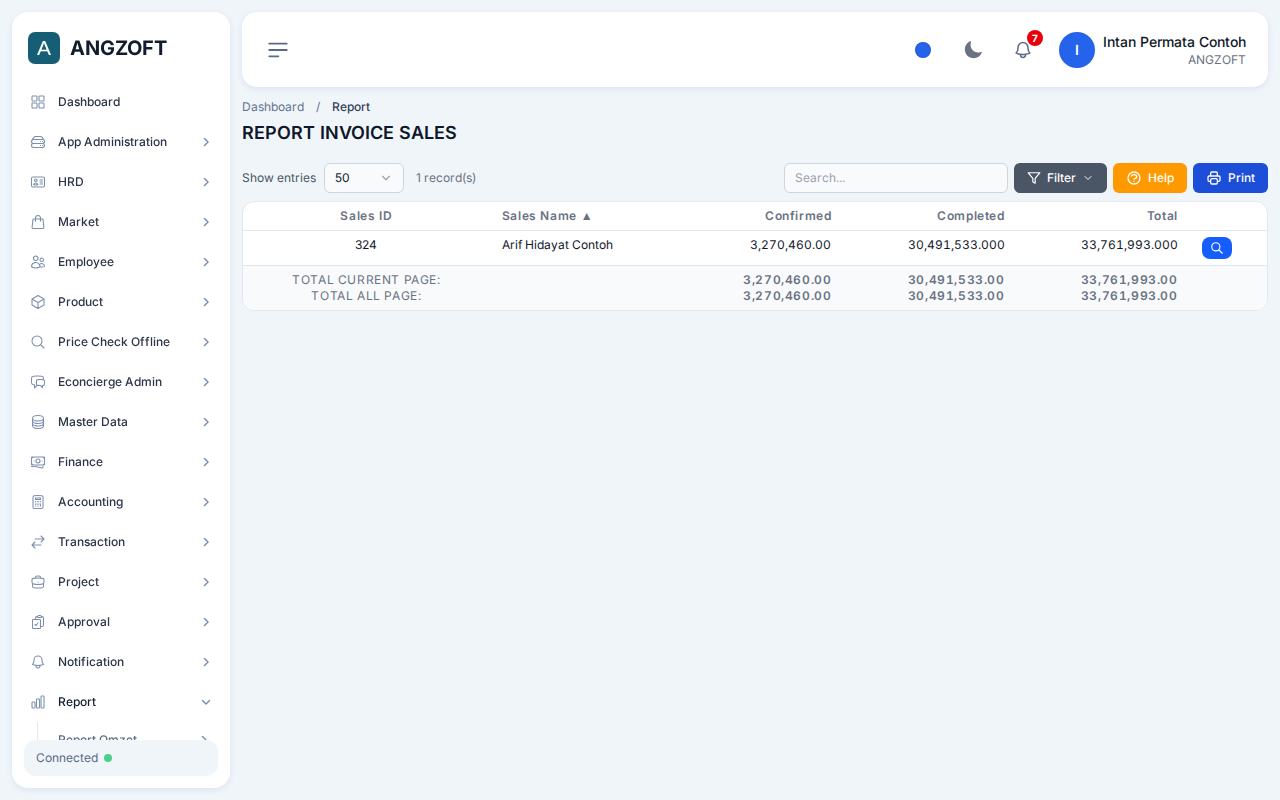Click the HRD sidebar icon
Image resolution: width=1280 pixels, height=800 pixels.
38,182
